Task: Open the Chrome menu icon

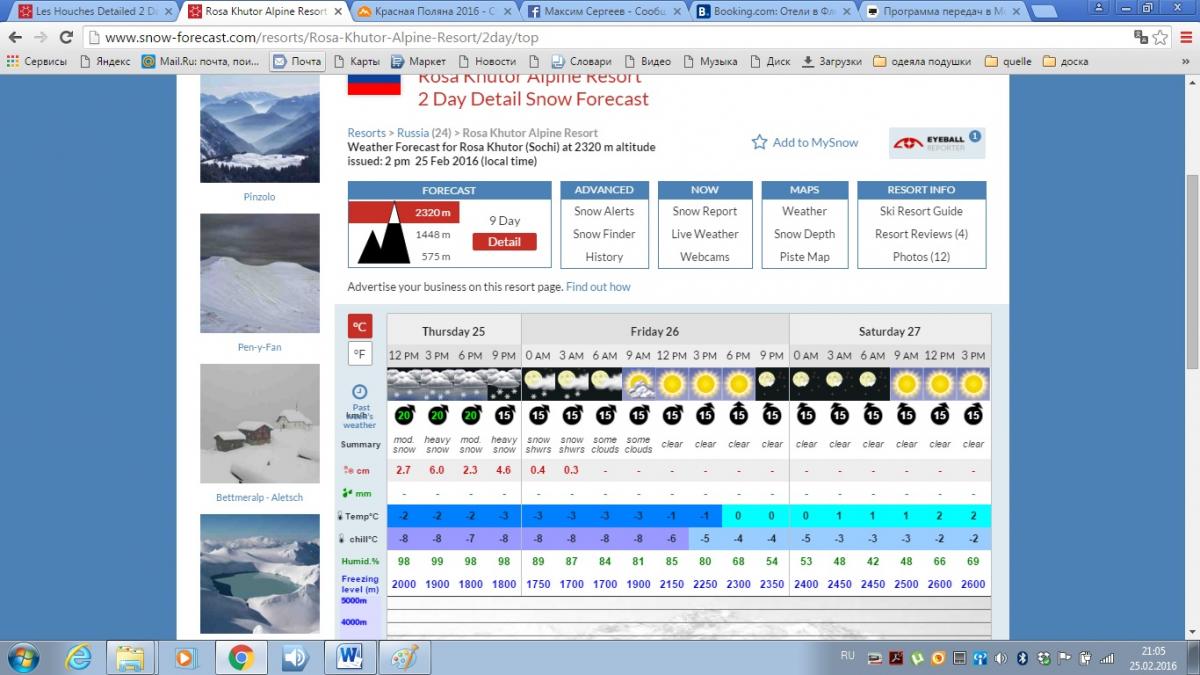Action: click(x=1185, y=38)
